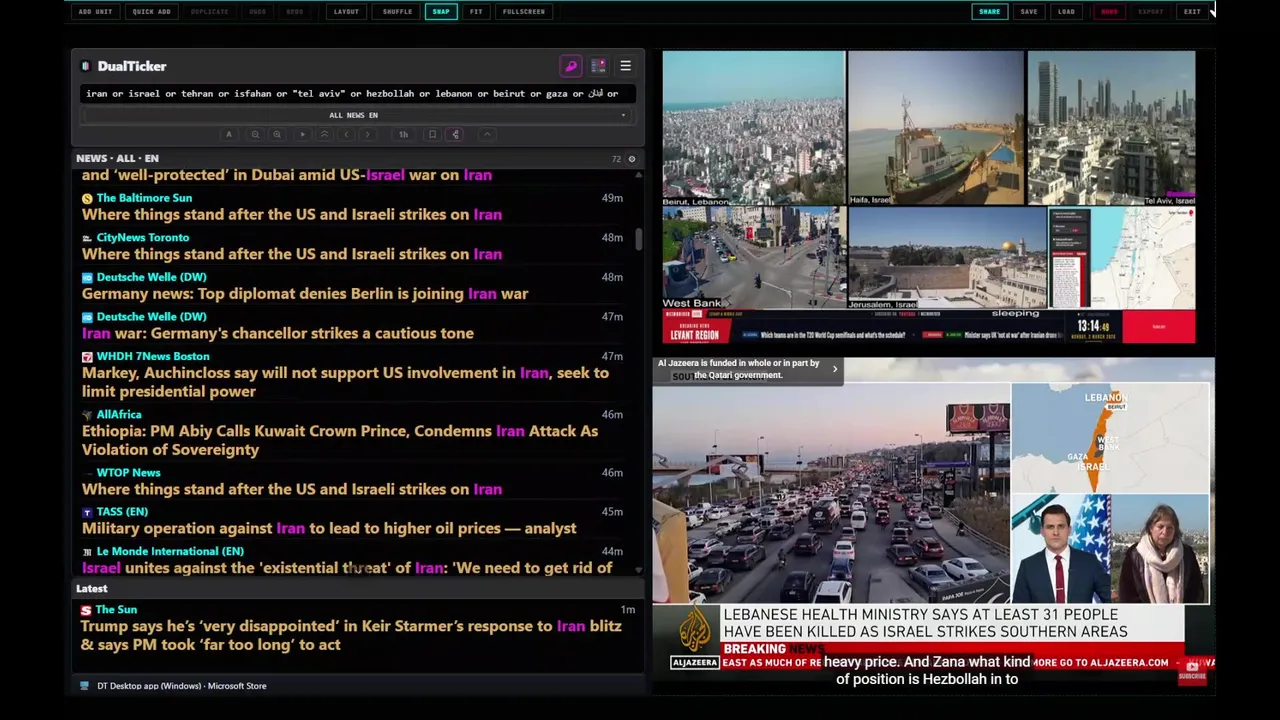Image resolution: width=1280 pixels, height=720 pixels.
Task: Click the DualTicker logo icon
Action: coord(86,66)
